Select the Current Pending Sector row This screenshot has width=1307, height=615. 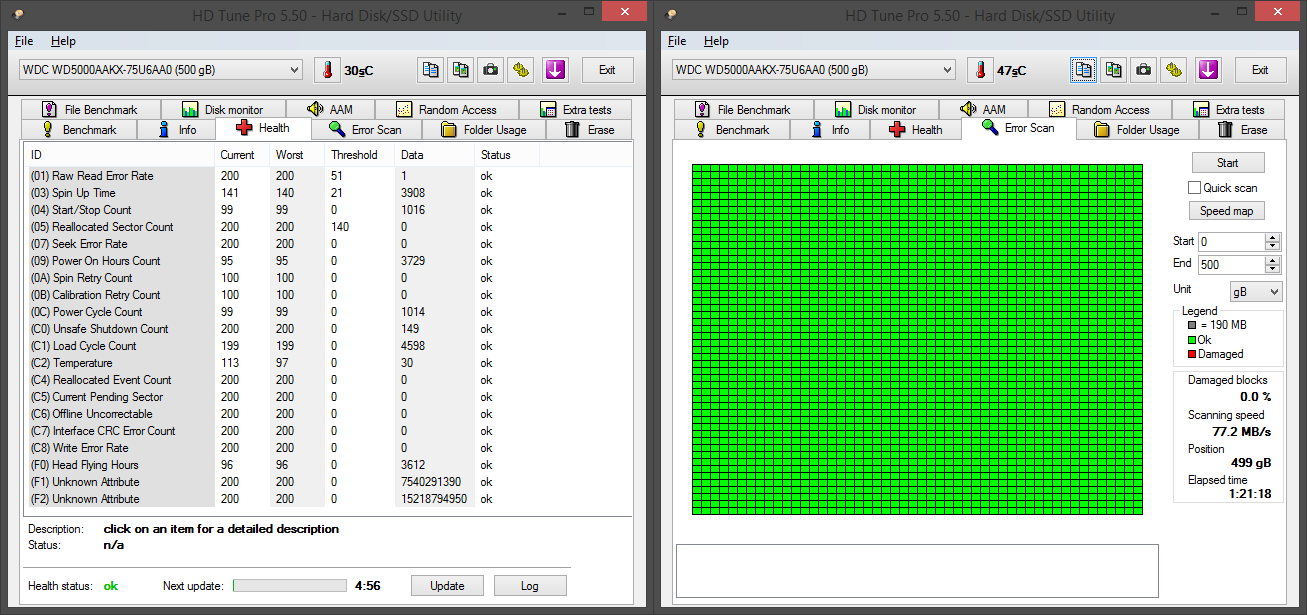coord(326,397)
